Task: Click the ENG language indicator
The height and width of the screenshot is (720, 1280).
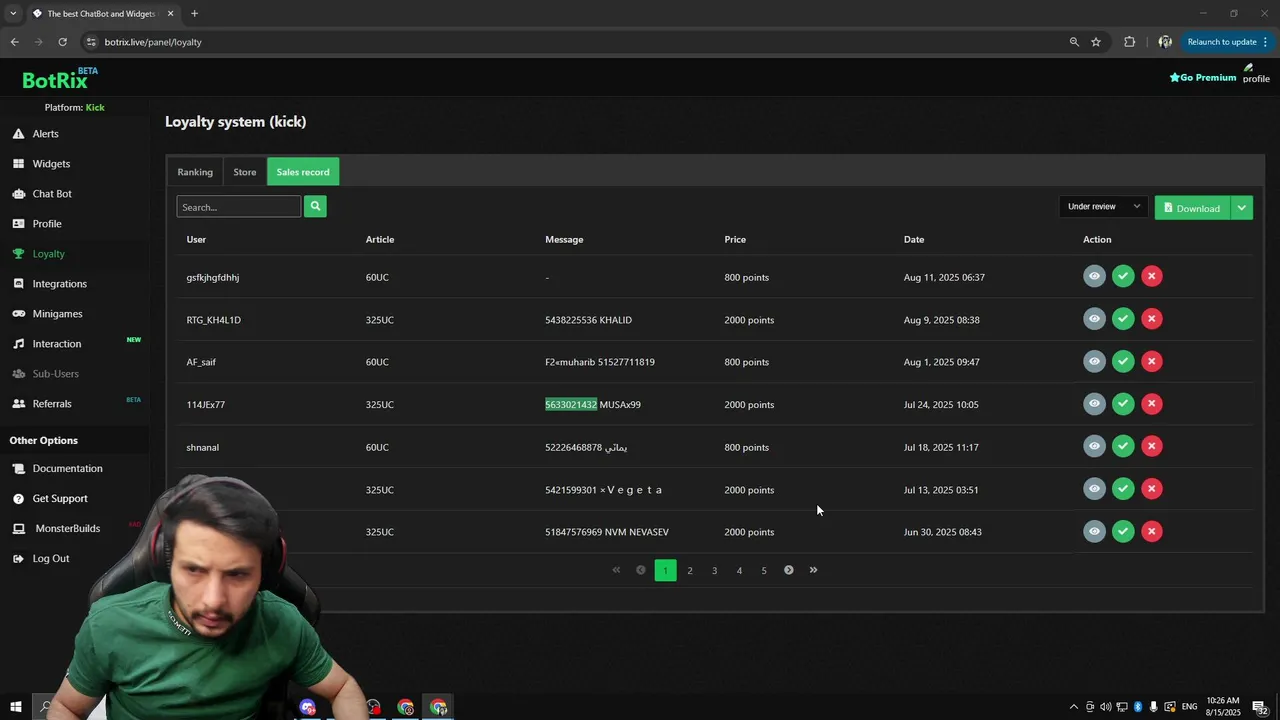Action: click(1189, 707)
